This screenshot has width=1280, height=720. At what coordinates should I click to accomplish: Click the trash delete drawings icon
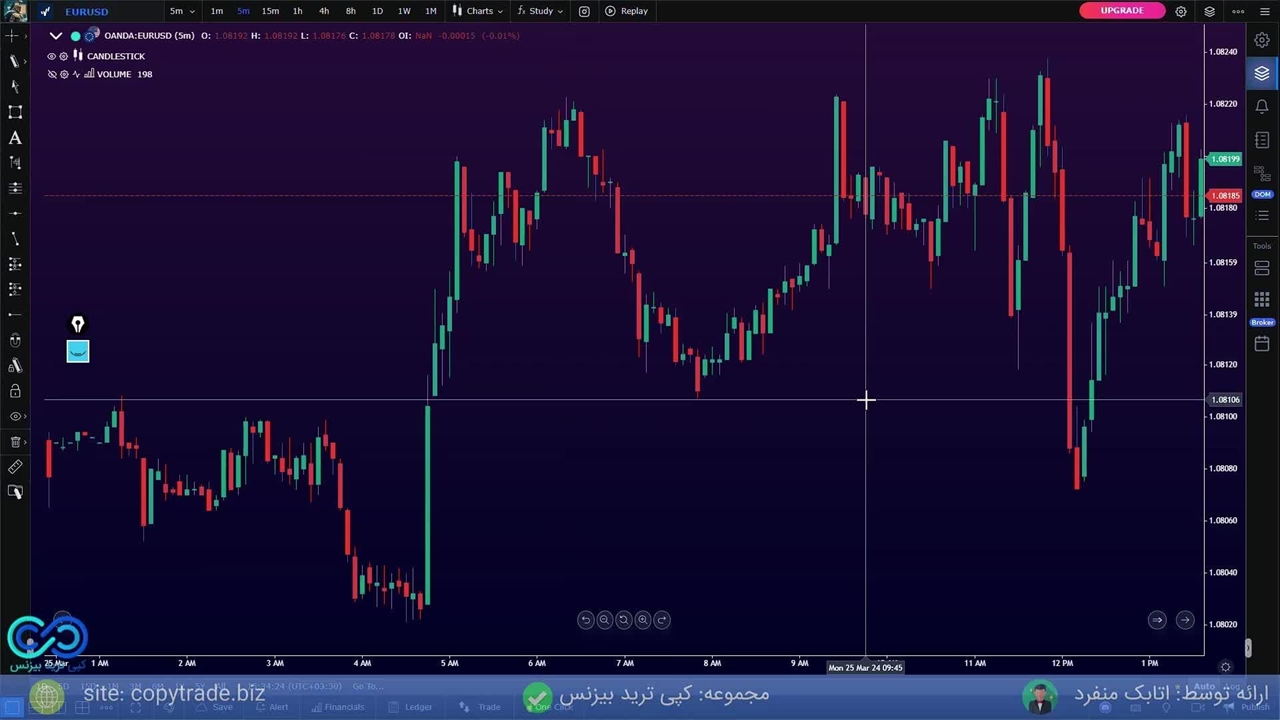click(x=15, y=442)
